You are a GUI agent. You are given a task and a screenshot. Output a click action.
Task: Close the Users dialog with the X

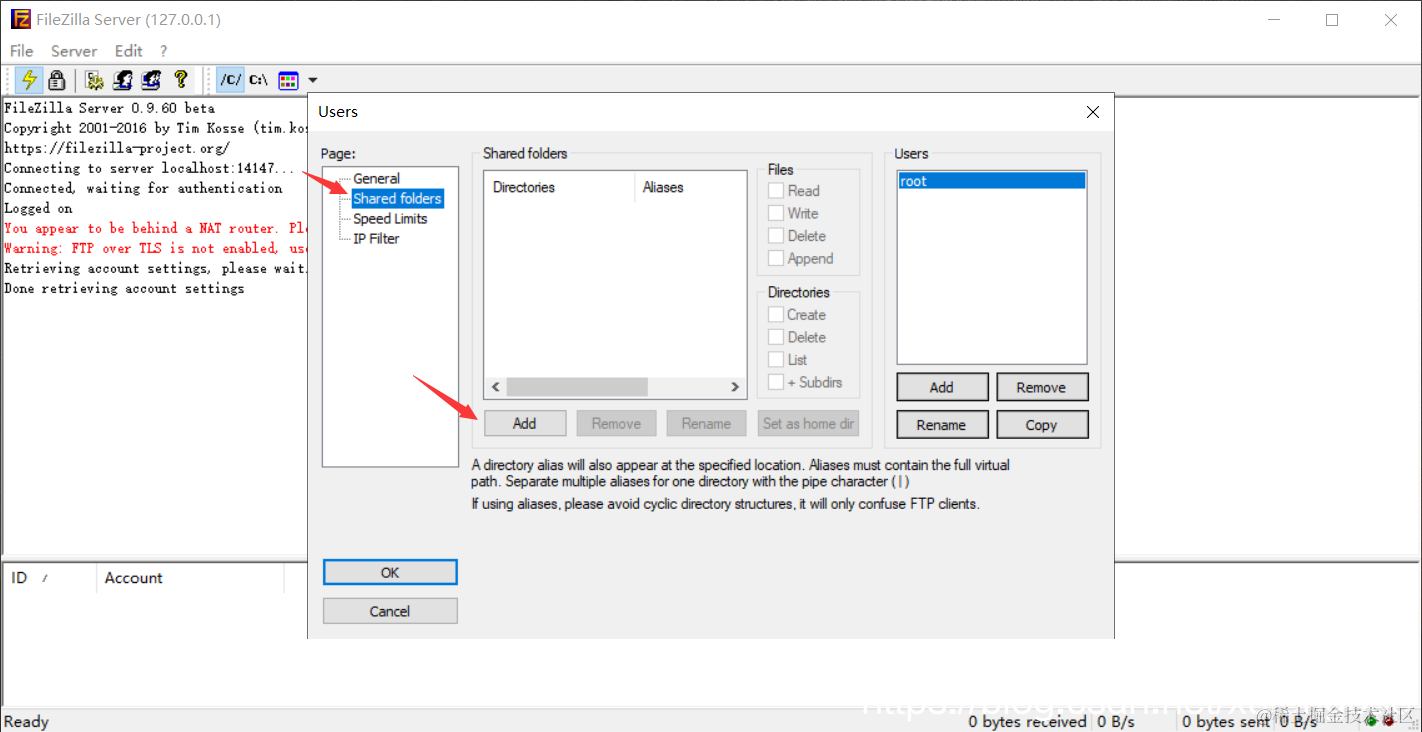[1093, 112]
